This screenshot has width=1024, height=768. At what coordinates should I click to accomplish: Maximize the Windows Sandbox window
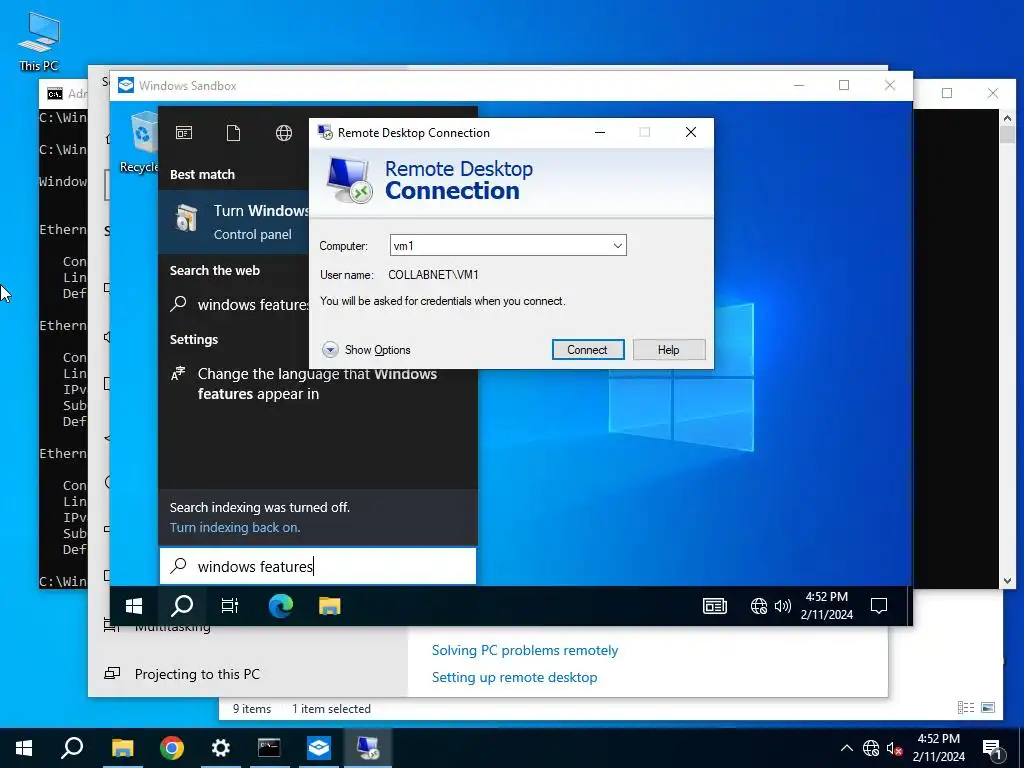coord(844,85)
